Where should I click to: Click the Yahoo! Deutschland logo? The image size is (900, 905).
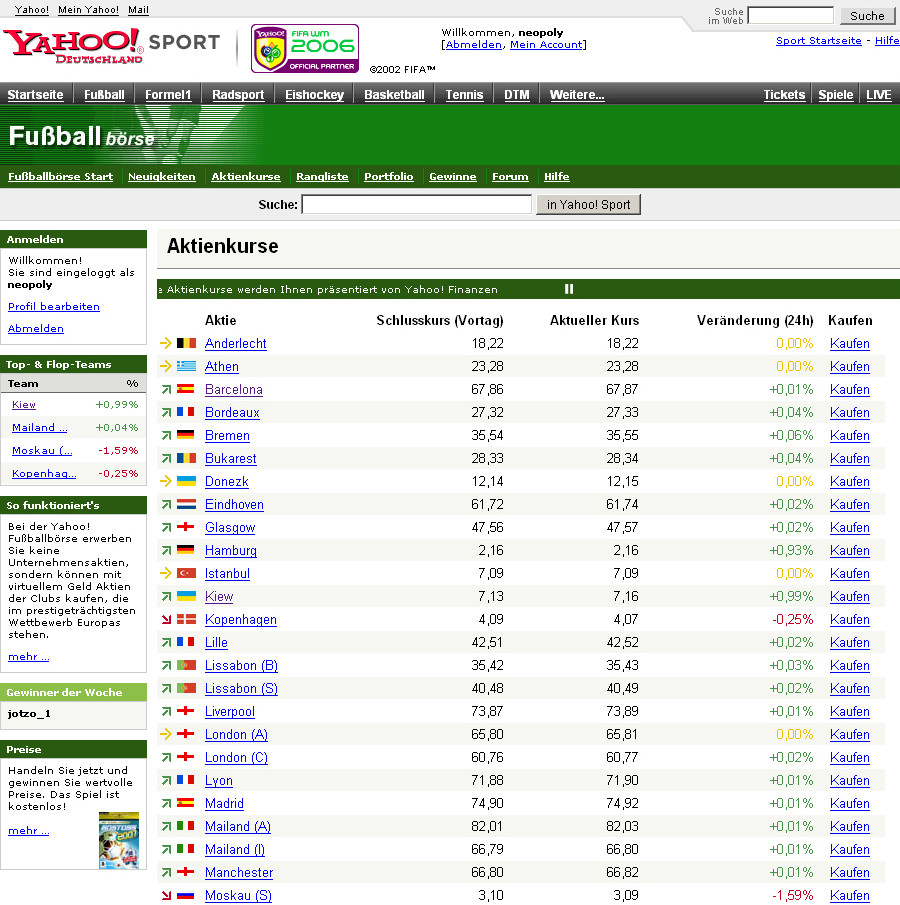[73, 46]
